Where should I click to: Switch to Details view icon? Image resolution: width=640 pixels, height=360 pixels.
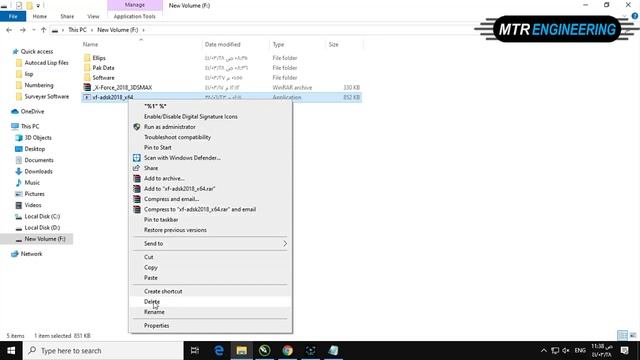[622, 336]
